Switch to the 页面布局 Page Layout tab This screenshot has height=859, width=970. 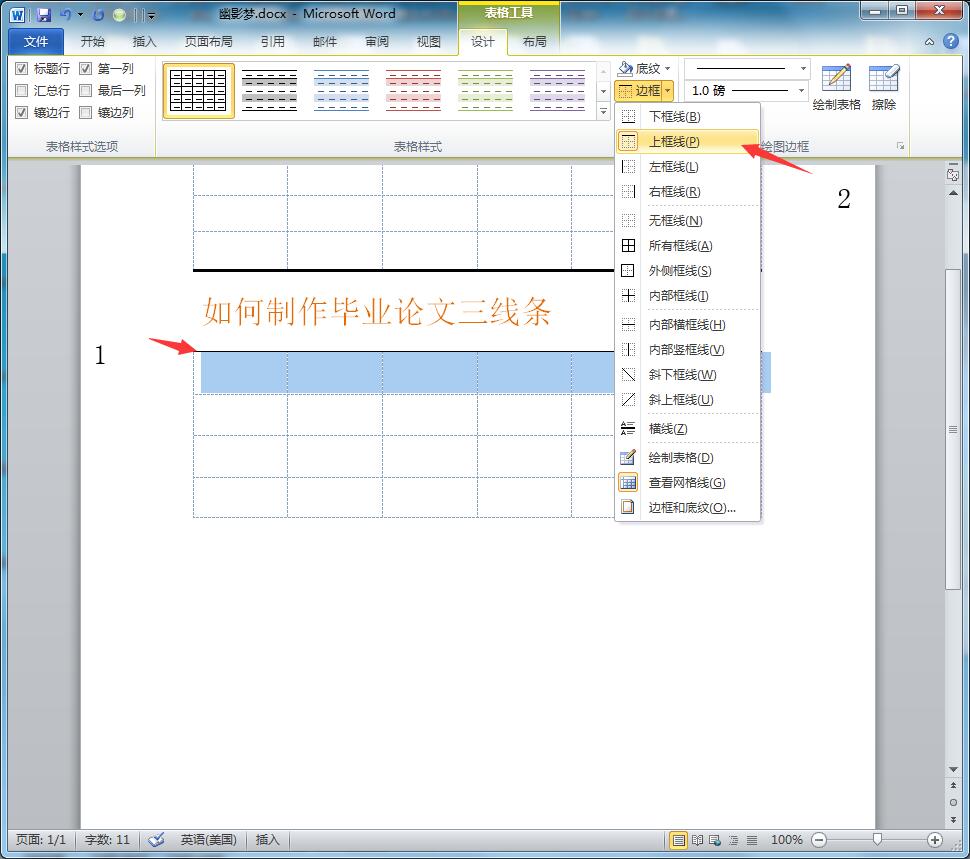[209, 41]
